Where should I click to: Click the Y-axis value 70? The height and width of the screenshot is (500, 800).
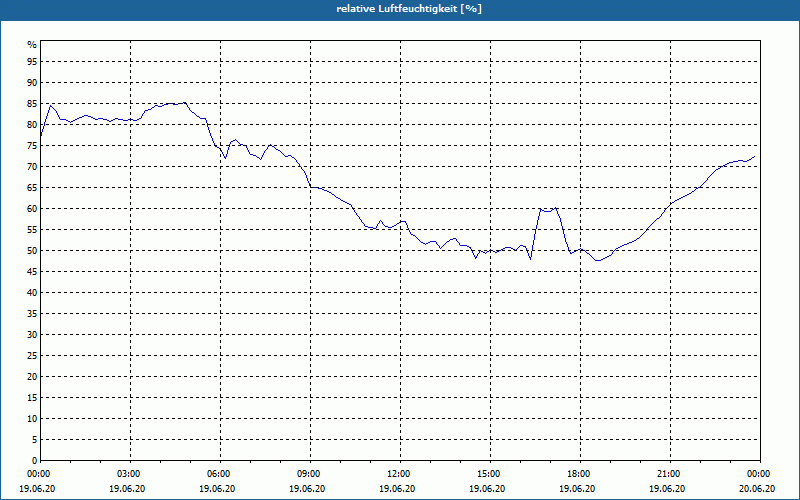coord(32,167)
